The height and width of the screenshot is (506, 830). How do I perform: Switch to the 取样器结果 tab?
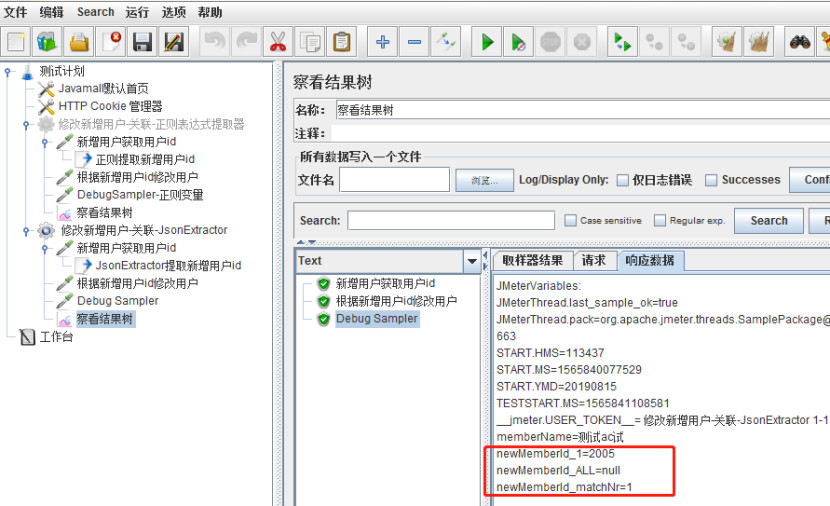coord(533,260)
